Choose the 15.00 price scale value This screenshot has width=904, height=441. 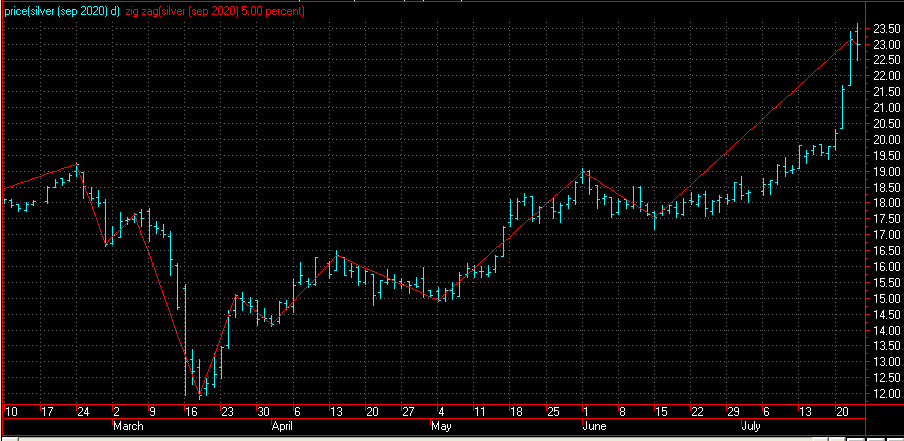point(885,299)
